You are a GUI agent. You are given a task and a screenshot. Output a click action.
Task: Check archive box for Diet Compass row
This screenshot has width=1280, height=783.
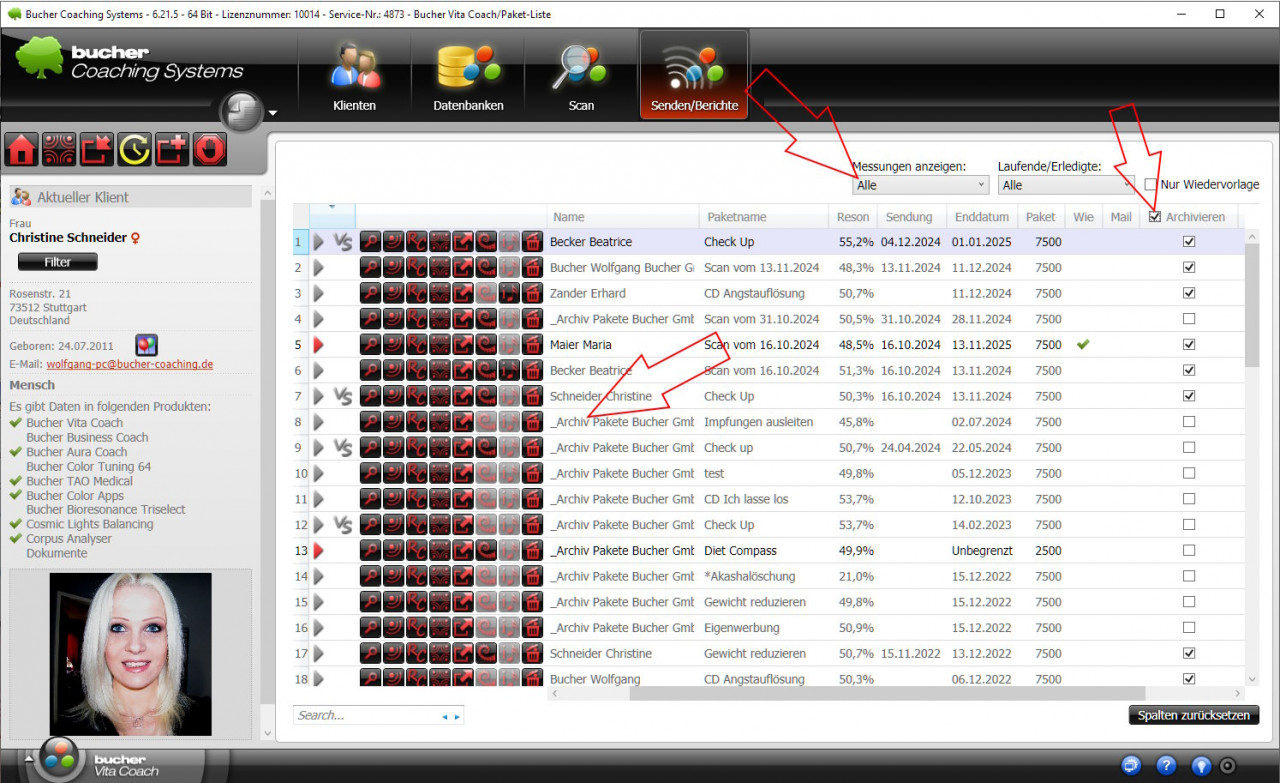pyautogui.click(x=1189, y=551)
